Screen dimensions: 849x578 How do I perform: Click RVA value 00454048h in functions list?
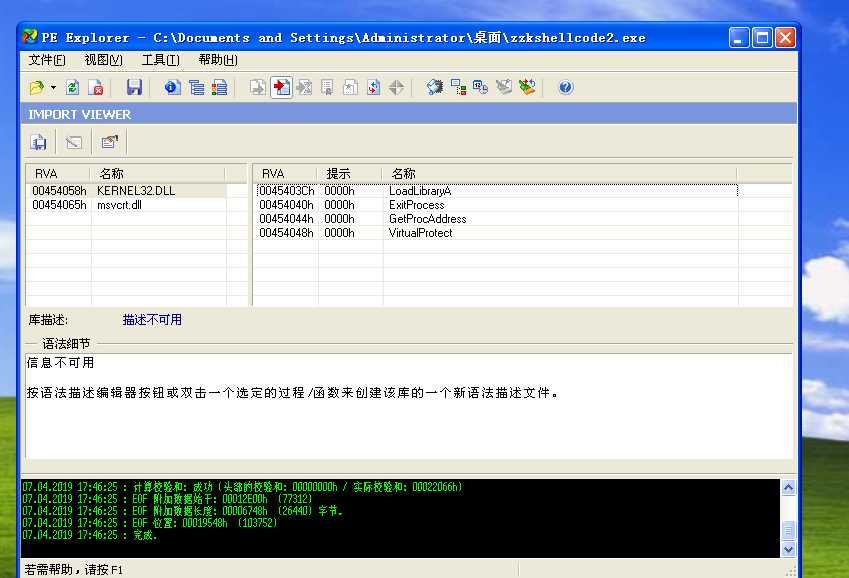tap(286, 233)
